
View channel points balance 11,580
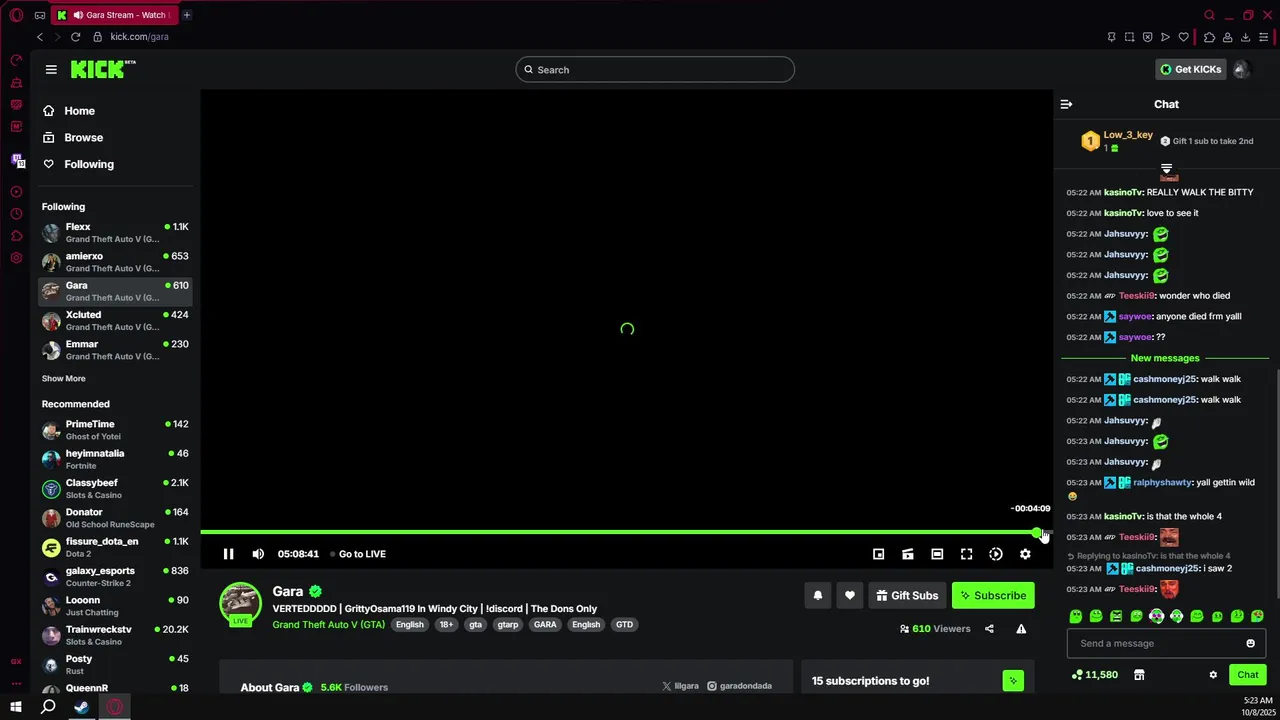[x=1094, y=675]
